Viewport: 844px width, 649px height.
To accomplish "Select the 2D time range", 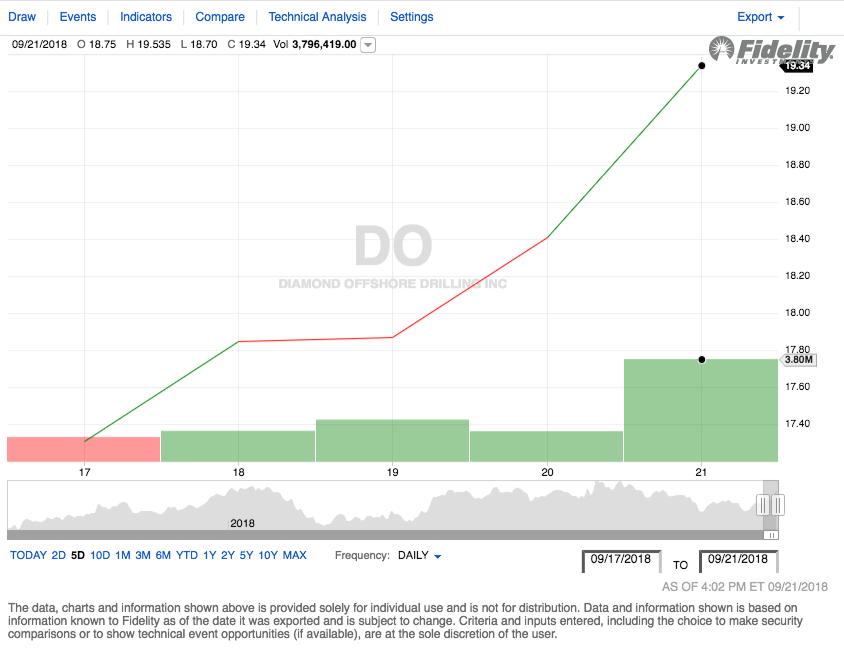I will click(59, 555).
